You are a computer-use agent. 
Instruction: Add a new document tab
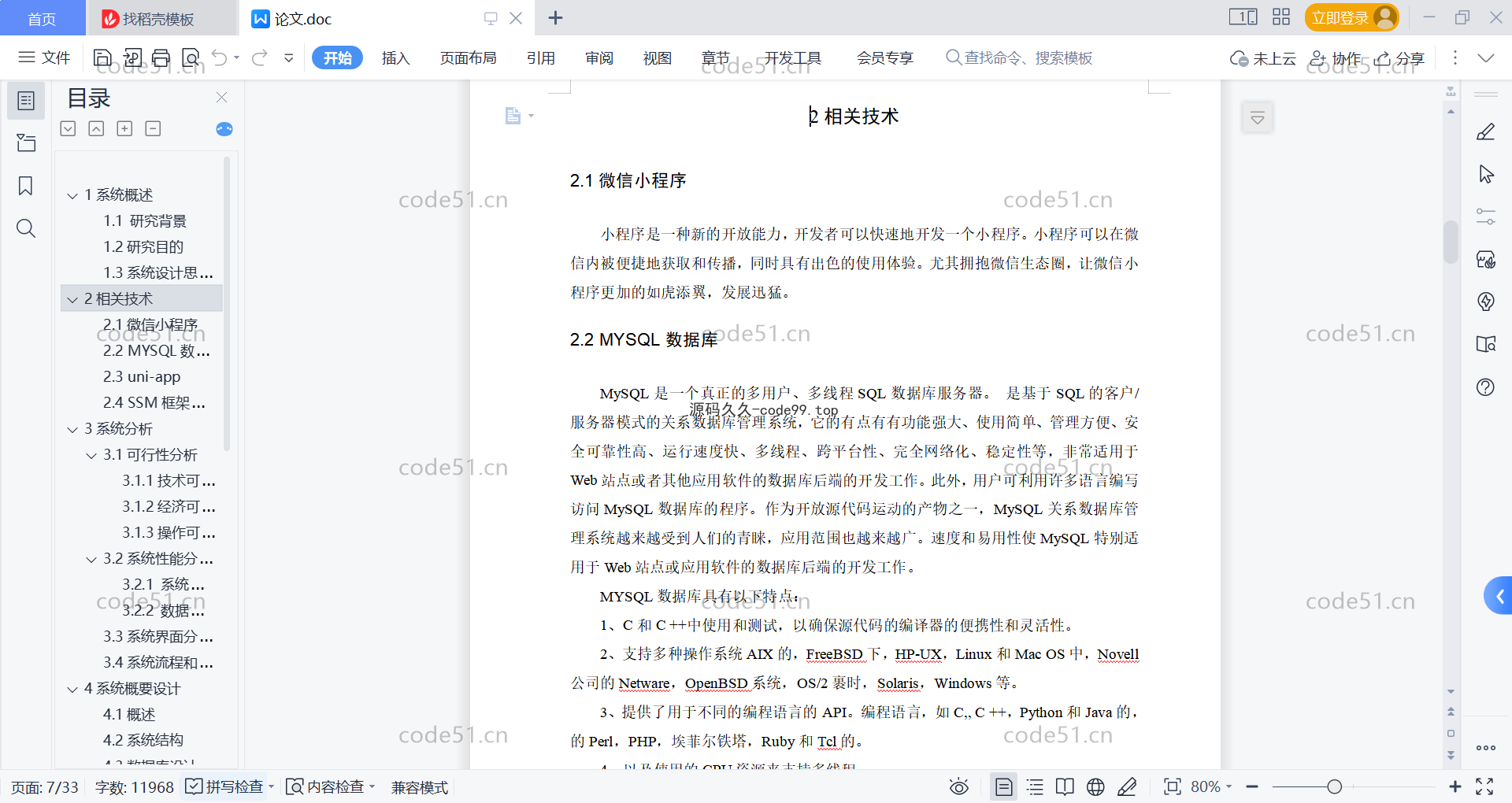tap(555, 17)
